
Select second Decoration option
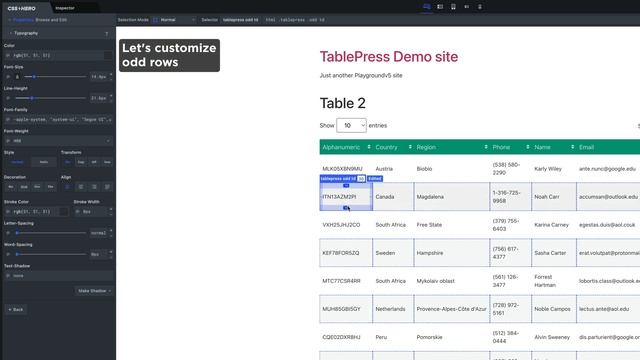(24, 187)
